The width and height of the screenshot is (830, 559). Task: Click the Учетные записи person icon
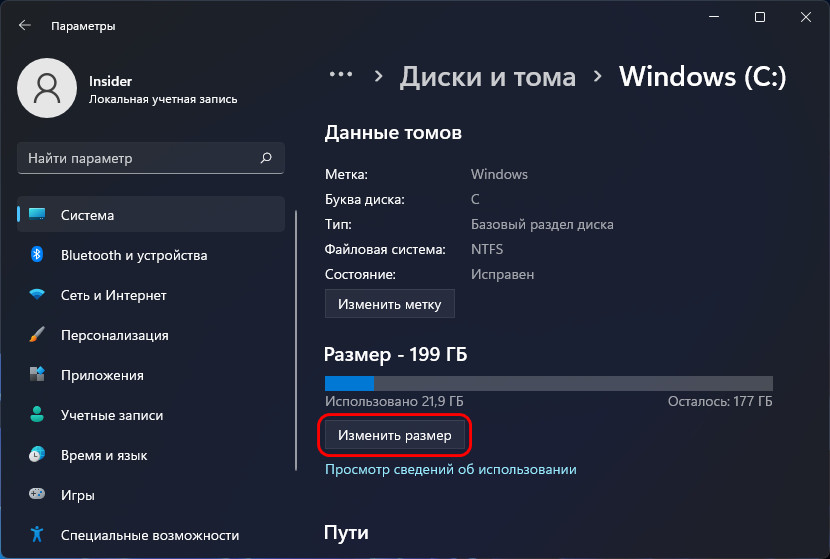coord(37,414)
